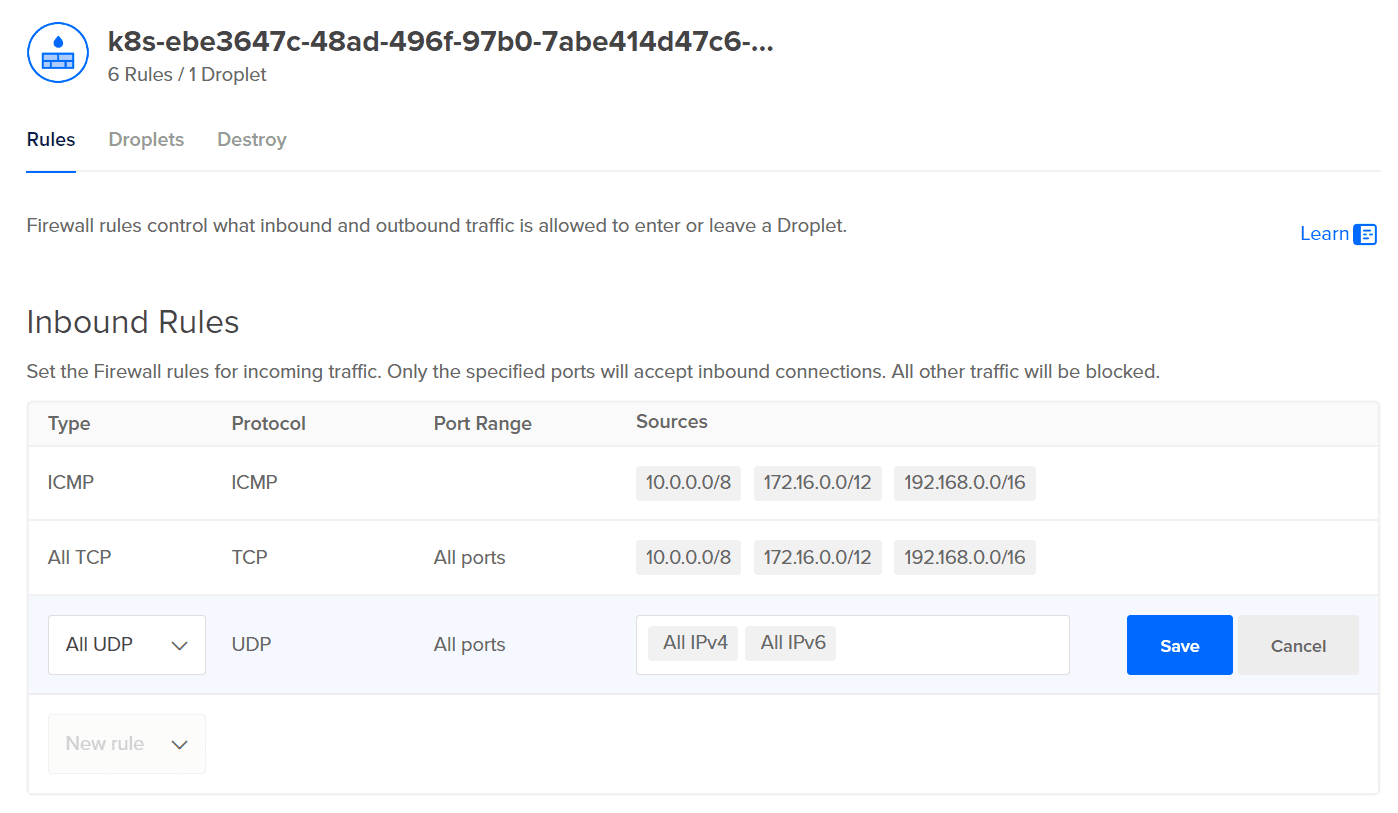
Task: Select the Rules tab
Action: (51, 140)
